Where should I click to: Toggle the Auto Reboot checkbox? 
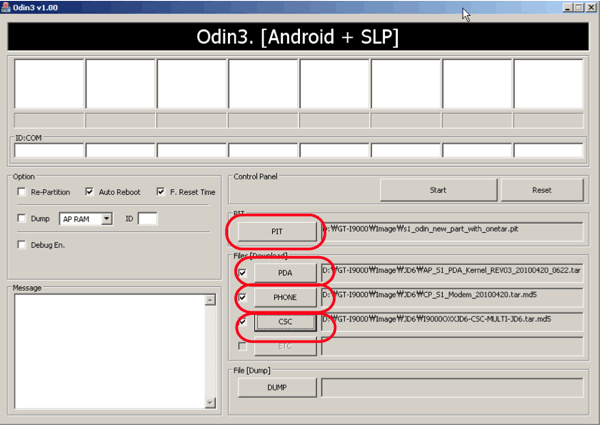pyautogui.click(x=90, y=191)
